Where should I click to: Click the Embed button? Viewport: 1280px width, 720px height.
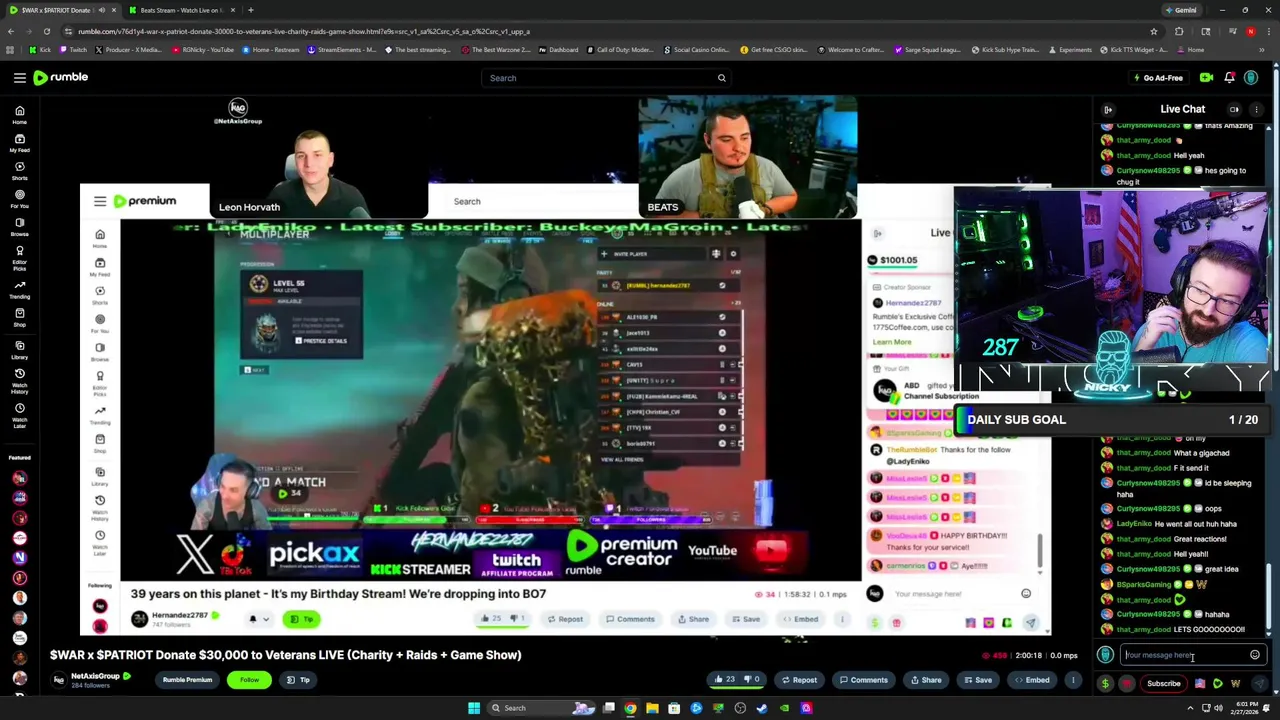1030,680
